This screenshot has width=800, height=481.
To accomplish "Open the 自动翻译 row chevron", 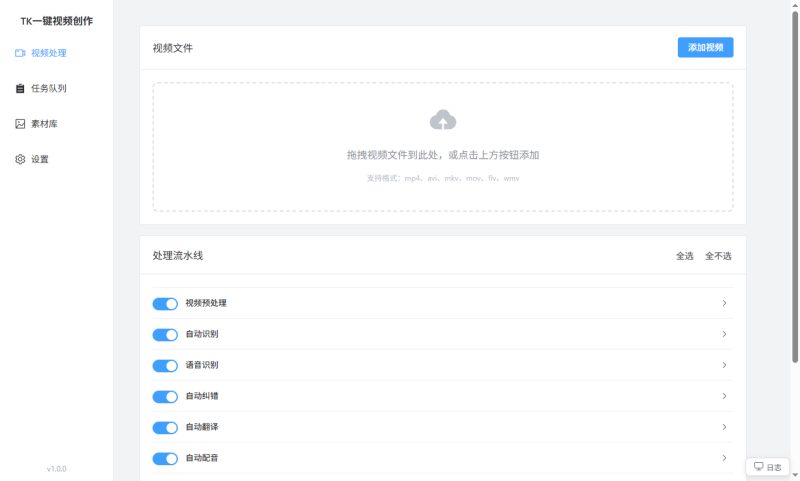I will tap(724, 427).
